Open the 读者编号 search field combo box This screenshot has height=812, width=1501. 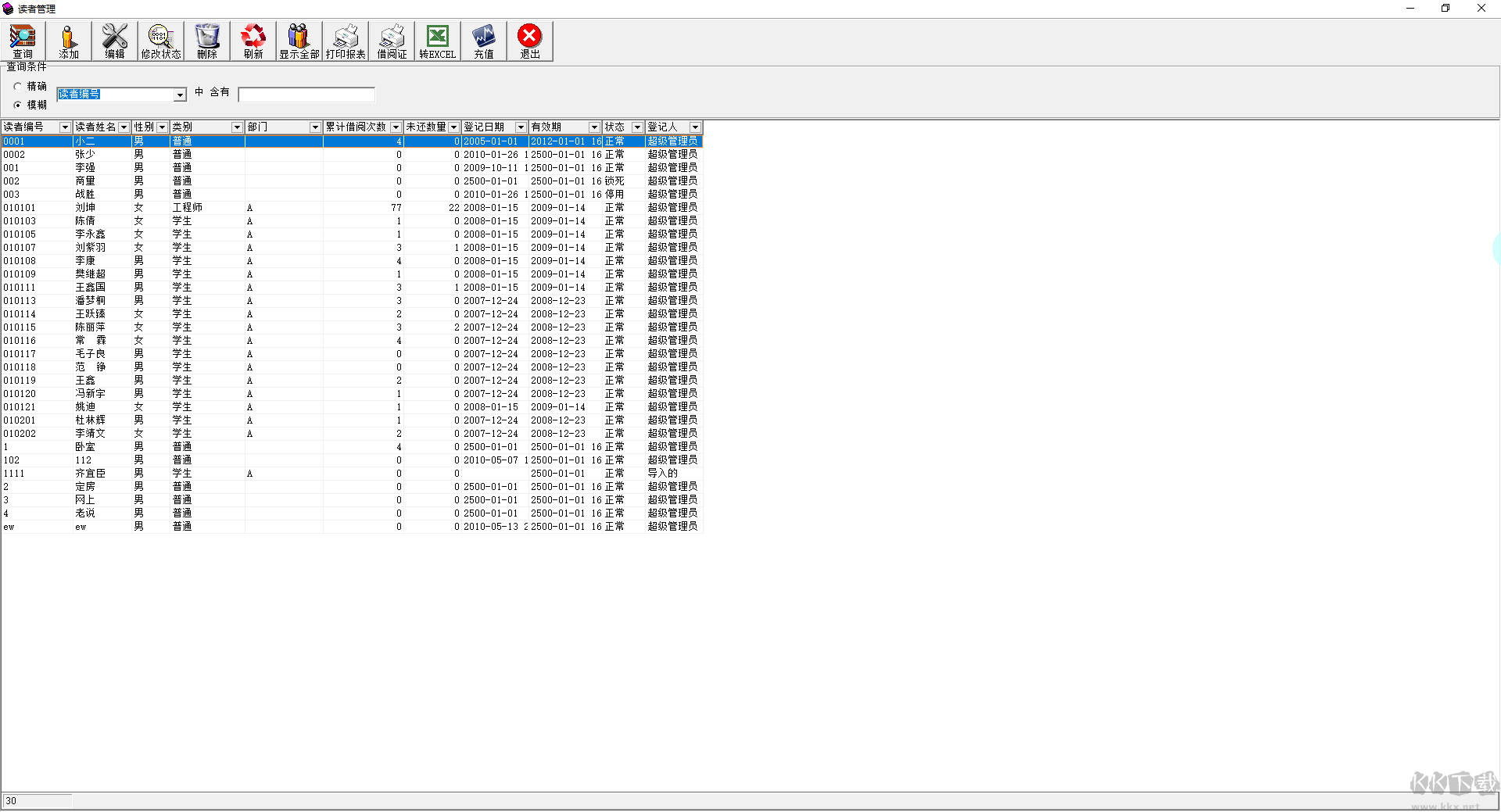pos(121,95)
